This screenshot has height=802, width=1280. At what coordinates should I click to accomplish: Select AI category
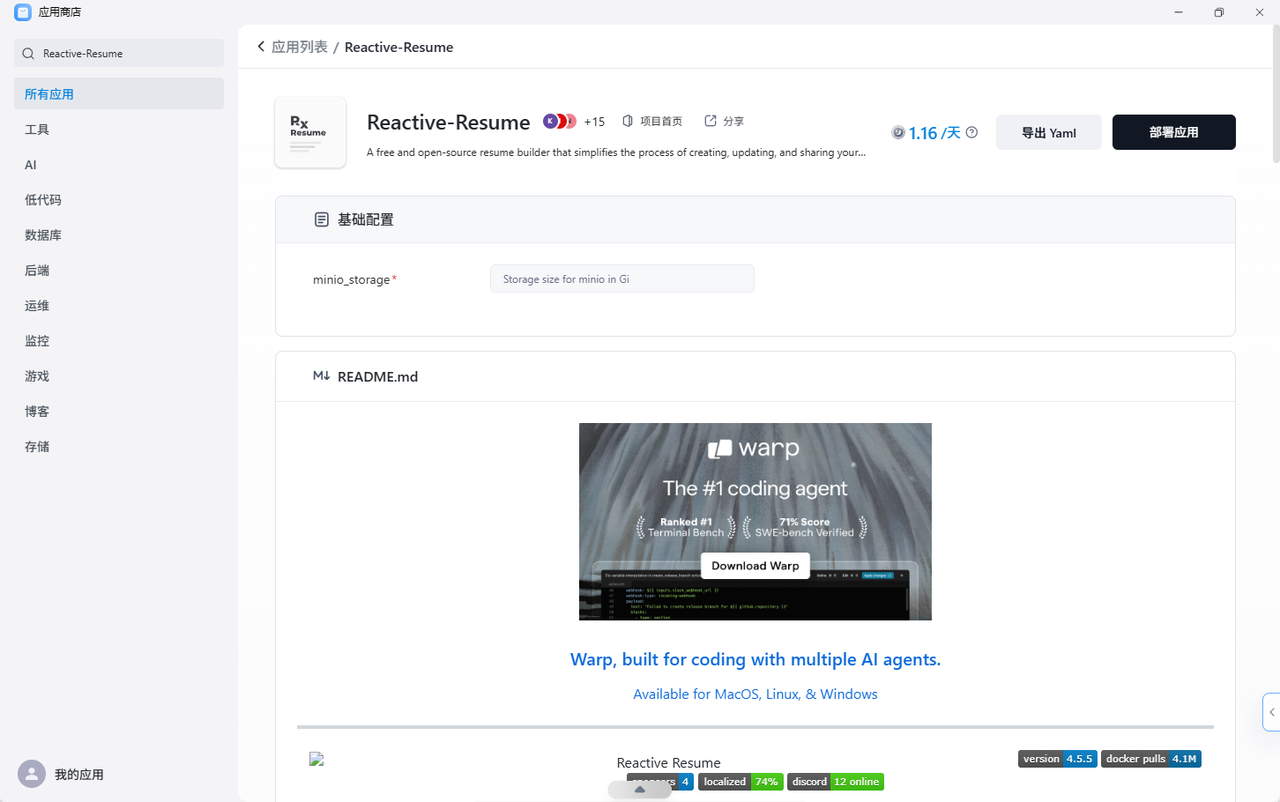119,165
